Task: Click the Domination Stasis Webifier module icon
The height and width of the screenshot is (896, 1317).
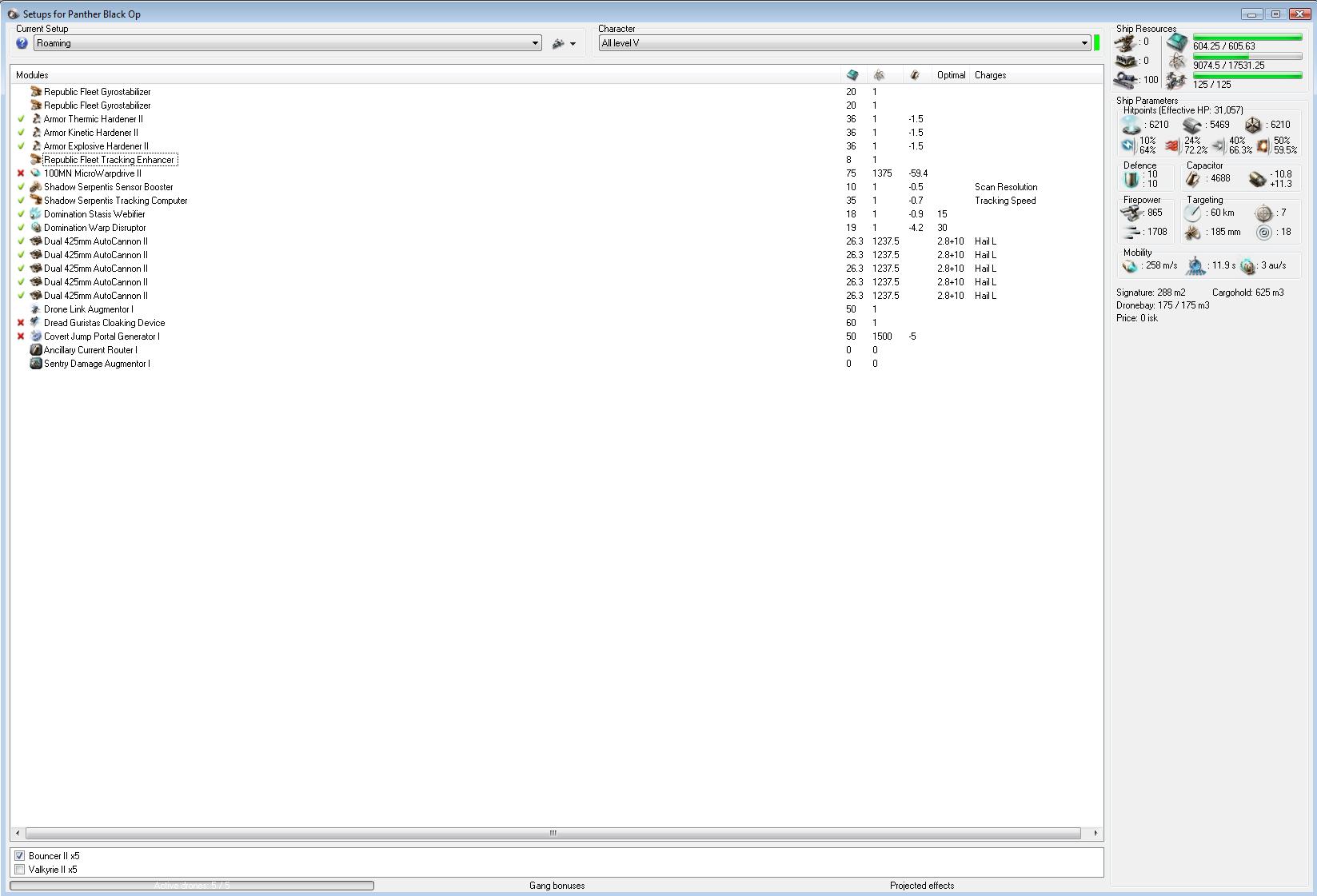Action: 35,214
